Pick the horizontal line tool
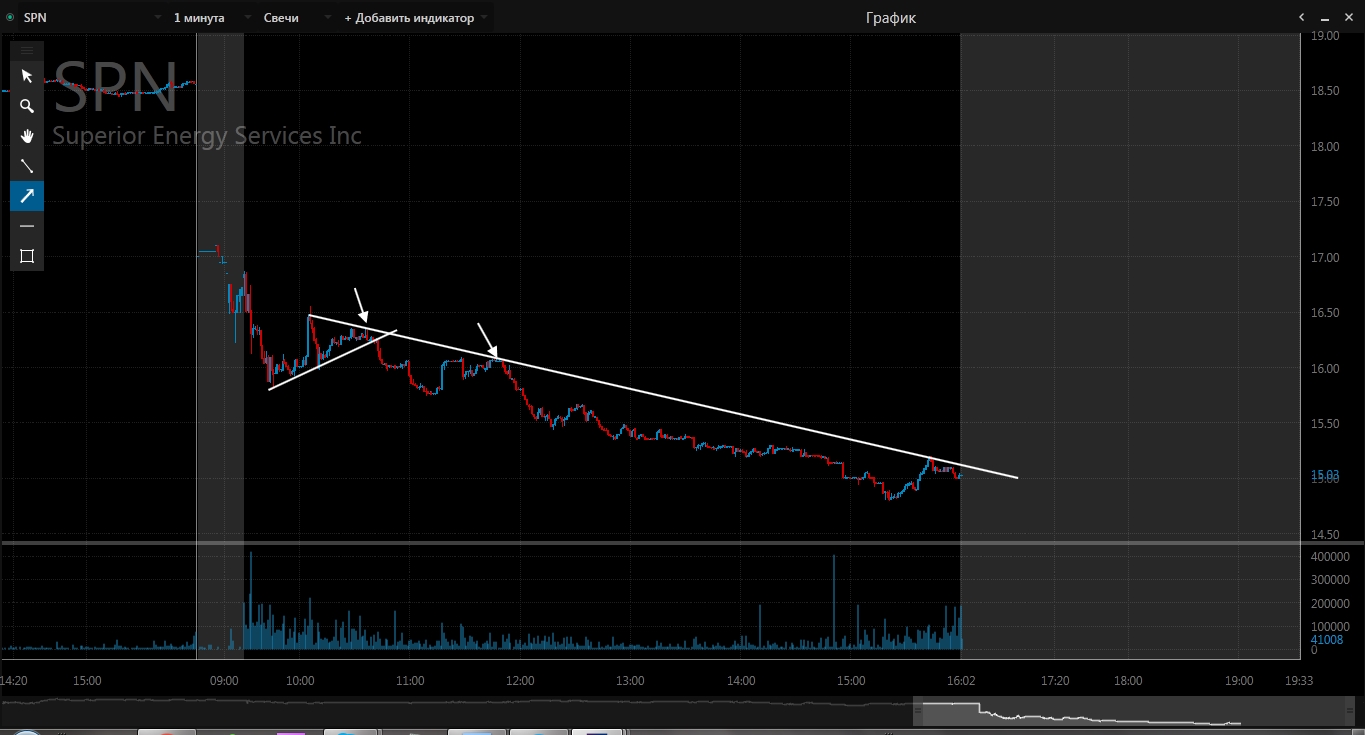Image resolution: width=1365 pixels, height=735 pixels. [27, 226]
